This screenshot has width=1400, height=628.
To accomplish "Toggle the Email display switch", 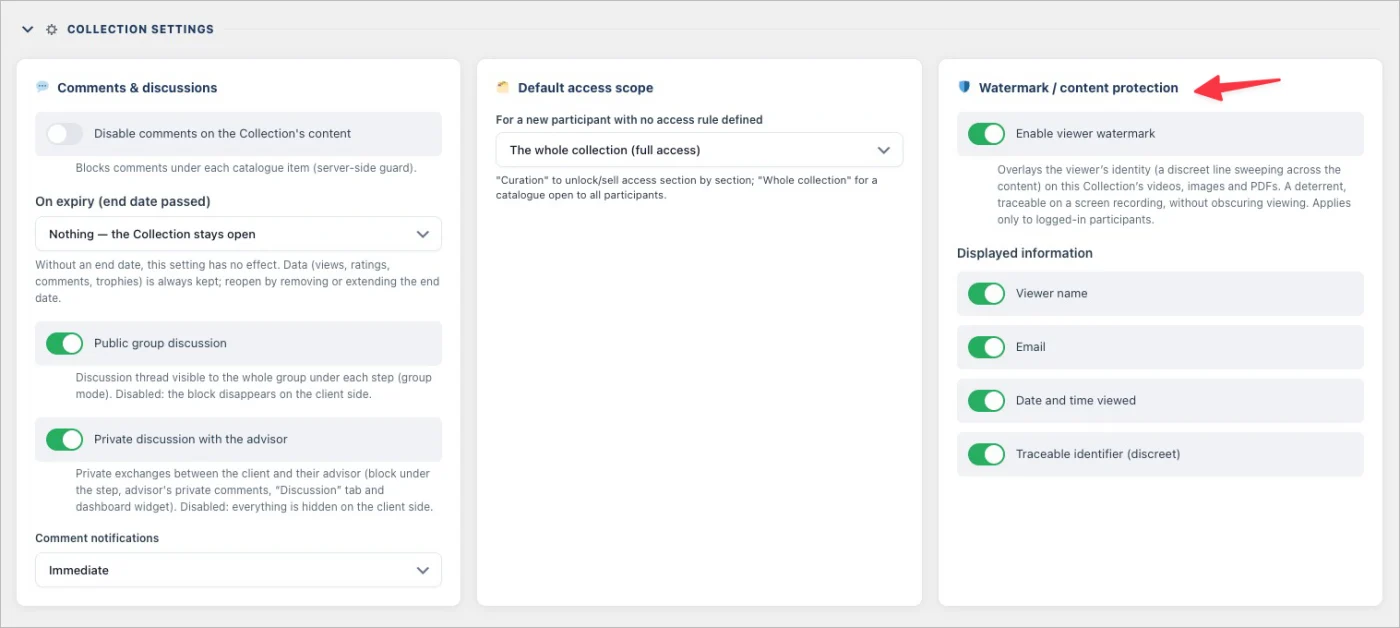I will point(986,347).
